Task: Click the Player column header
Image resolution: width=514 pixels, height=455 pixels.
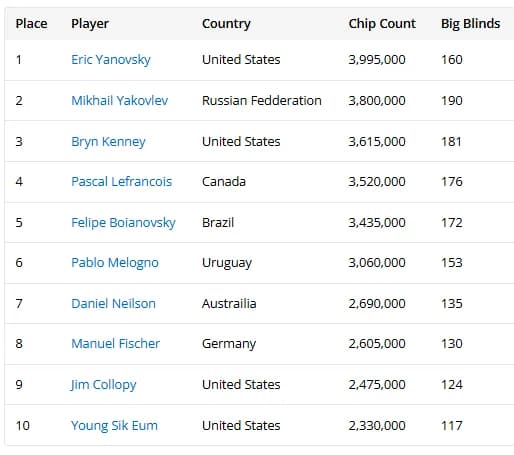Action: pyautogui.click(x=90, y=24)
